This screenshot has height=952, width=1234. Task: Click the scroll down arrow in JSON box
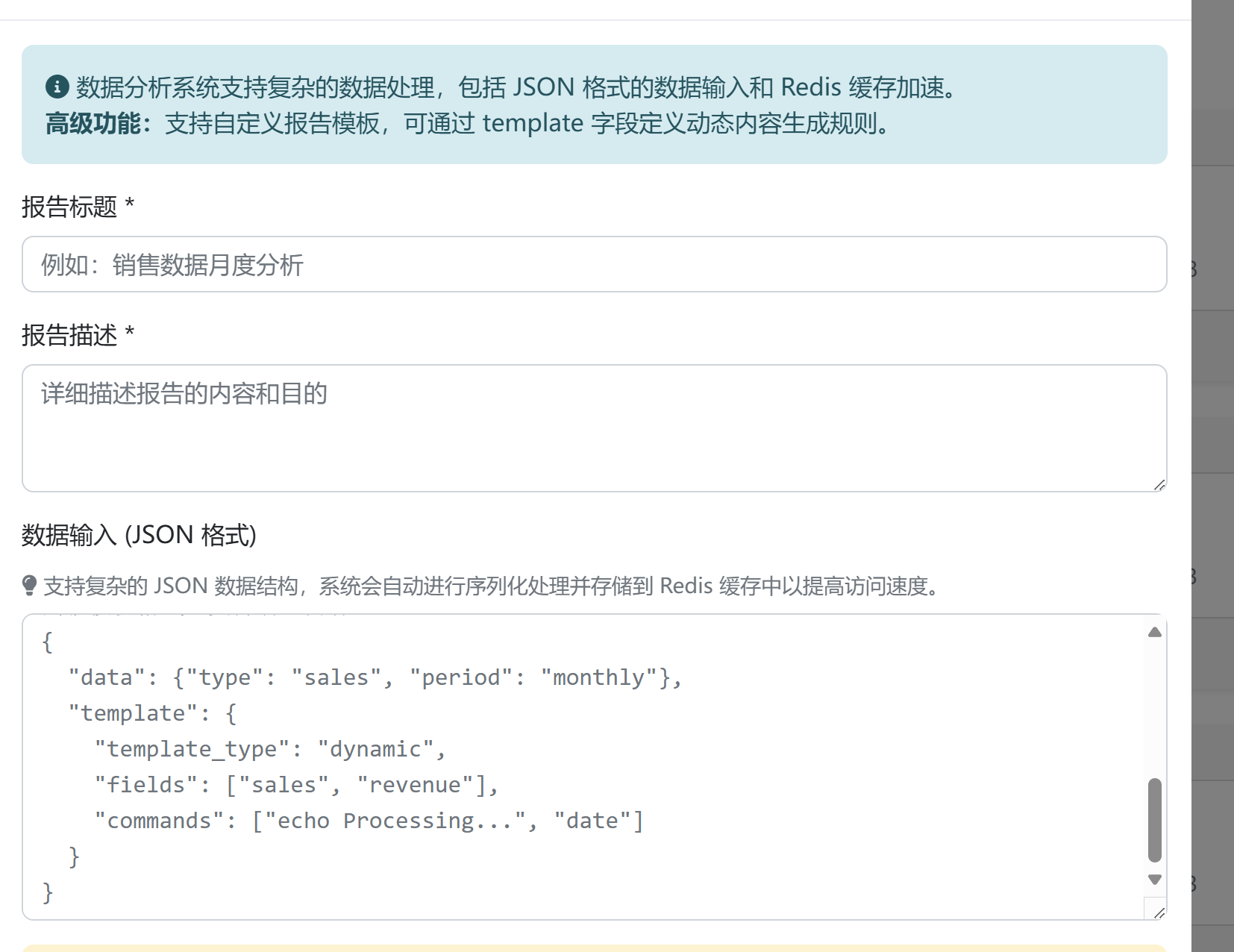tap(1154, 880)
